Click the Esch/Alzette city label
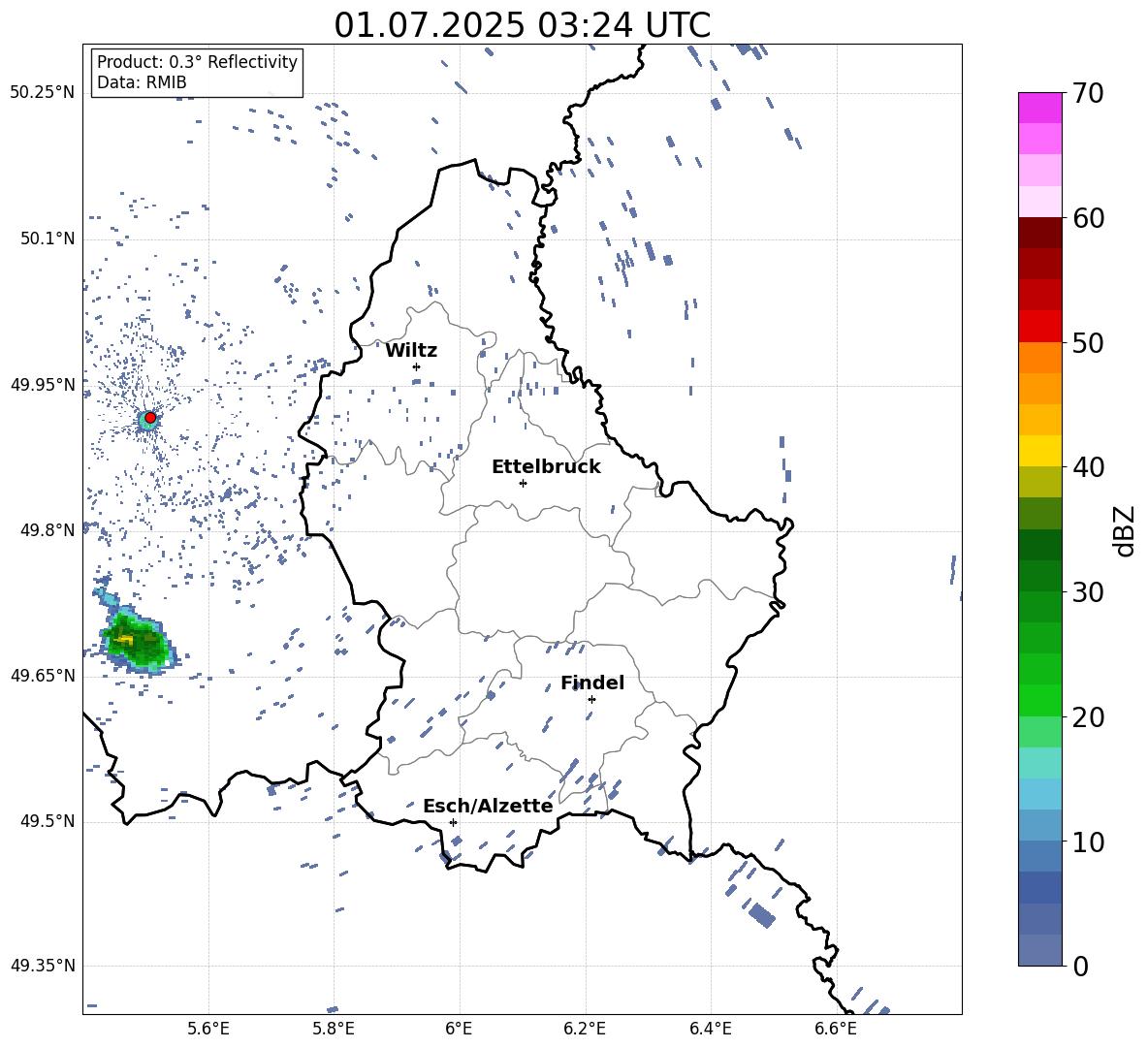The image size is (1148, 1048). pyautogui.click(x=488, y=806)
